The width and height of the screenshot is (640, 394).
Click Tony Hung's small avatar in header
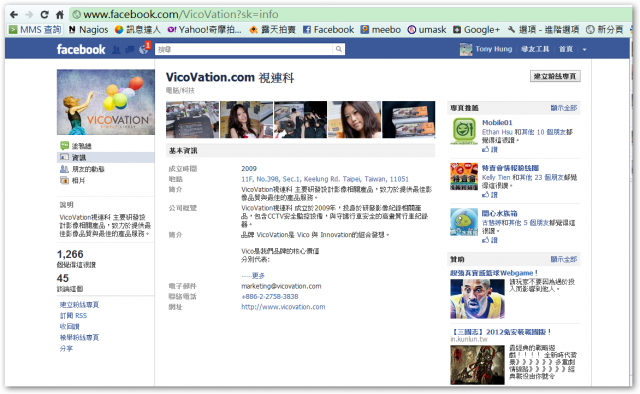click(466, 49)
